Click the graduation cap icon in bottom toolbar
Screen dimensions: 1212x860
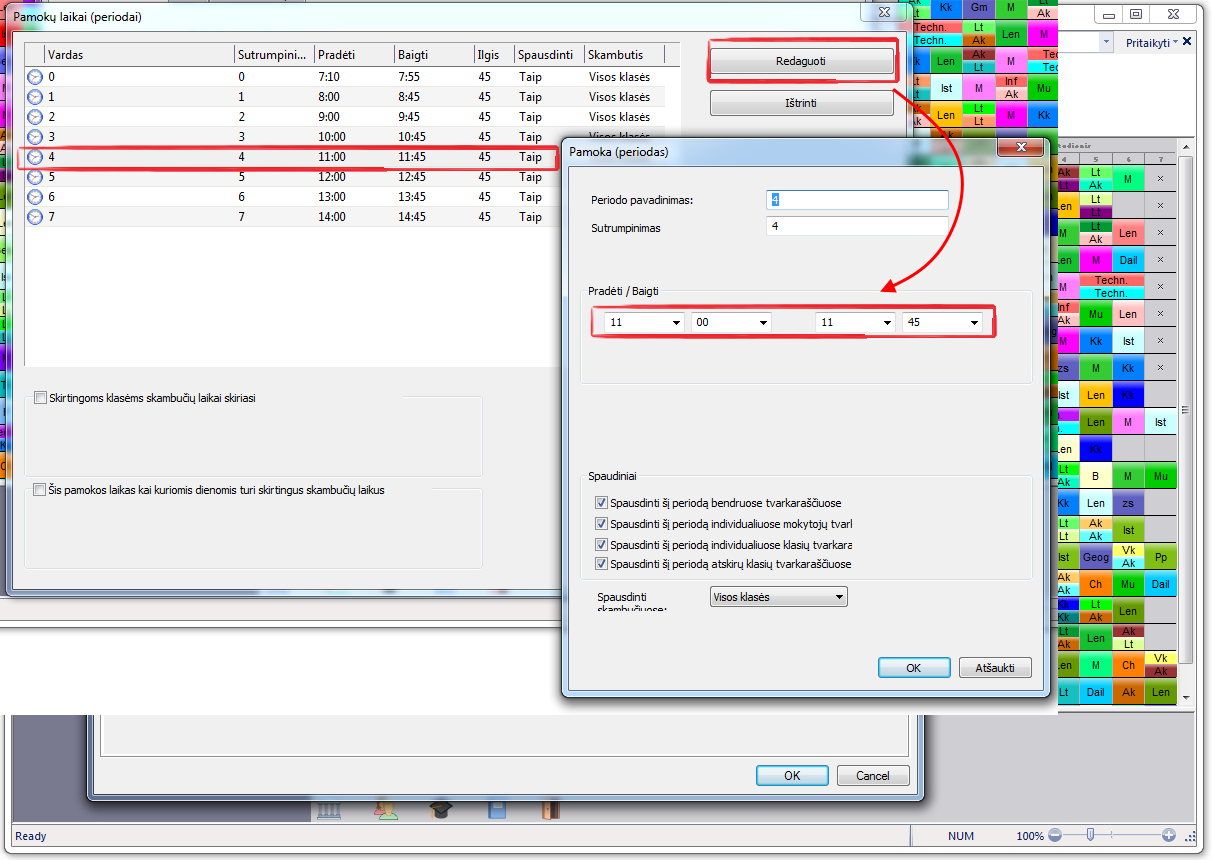click(x=441, y=810)
